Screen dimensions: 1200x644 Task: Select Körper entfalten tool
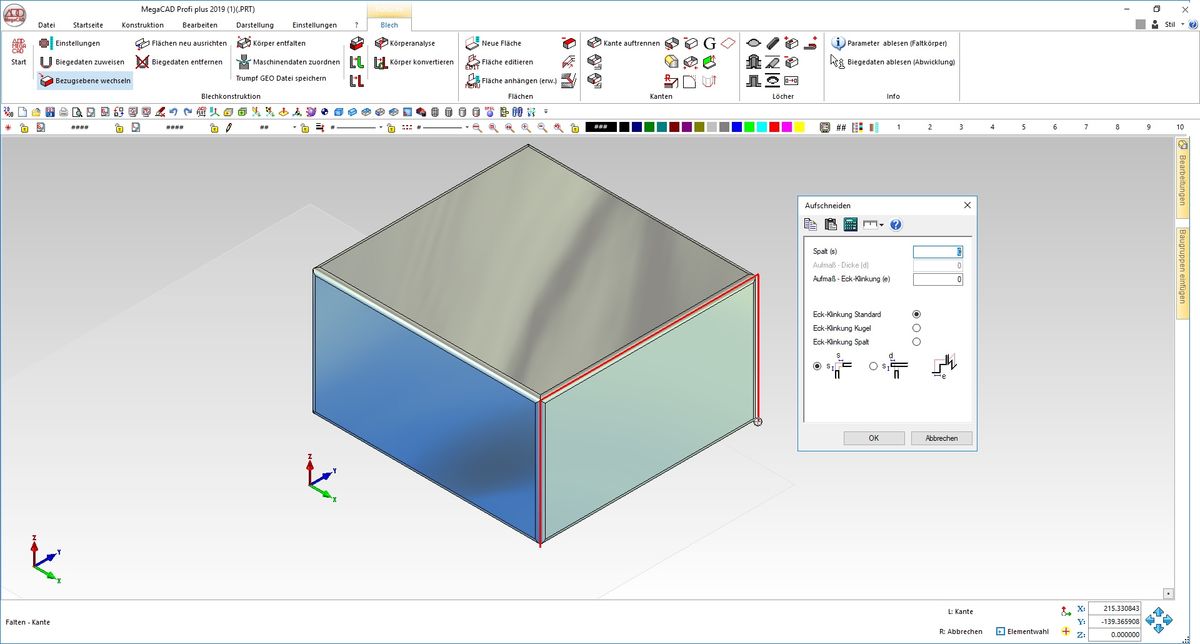(272, 44)
